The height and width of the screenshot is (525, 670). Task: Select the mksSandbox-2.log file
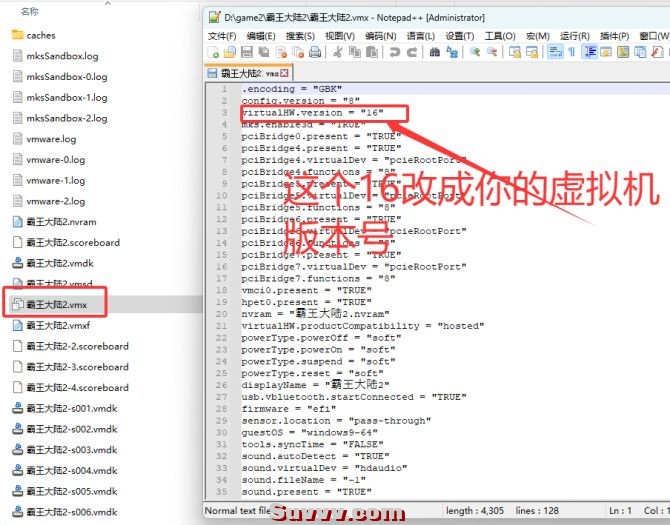tap(60, 118)
